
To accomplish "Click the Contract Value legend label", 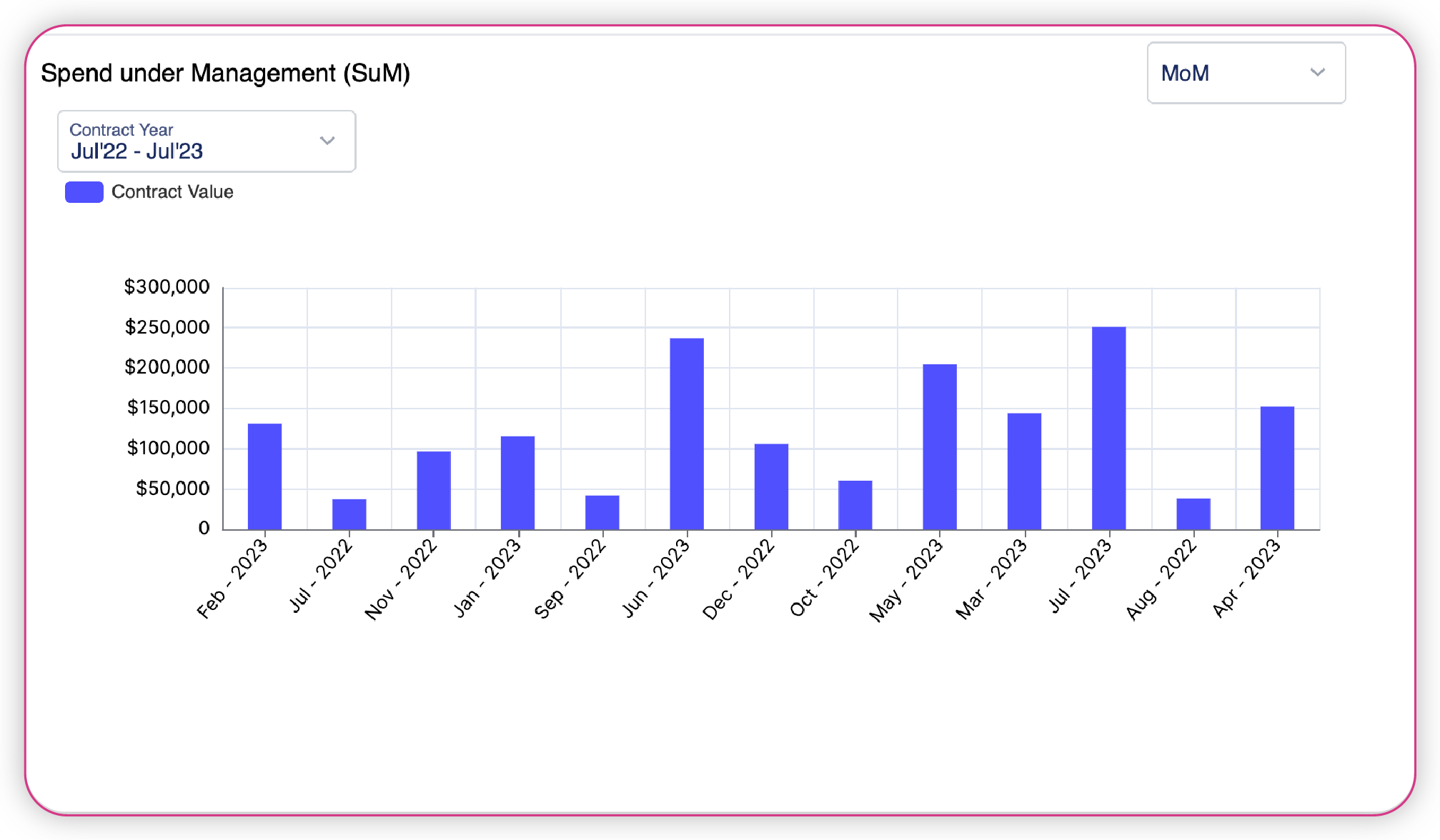I will 172,192.
